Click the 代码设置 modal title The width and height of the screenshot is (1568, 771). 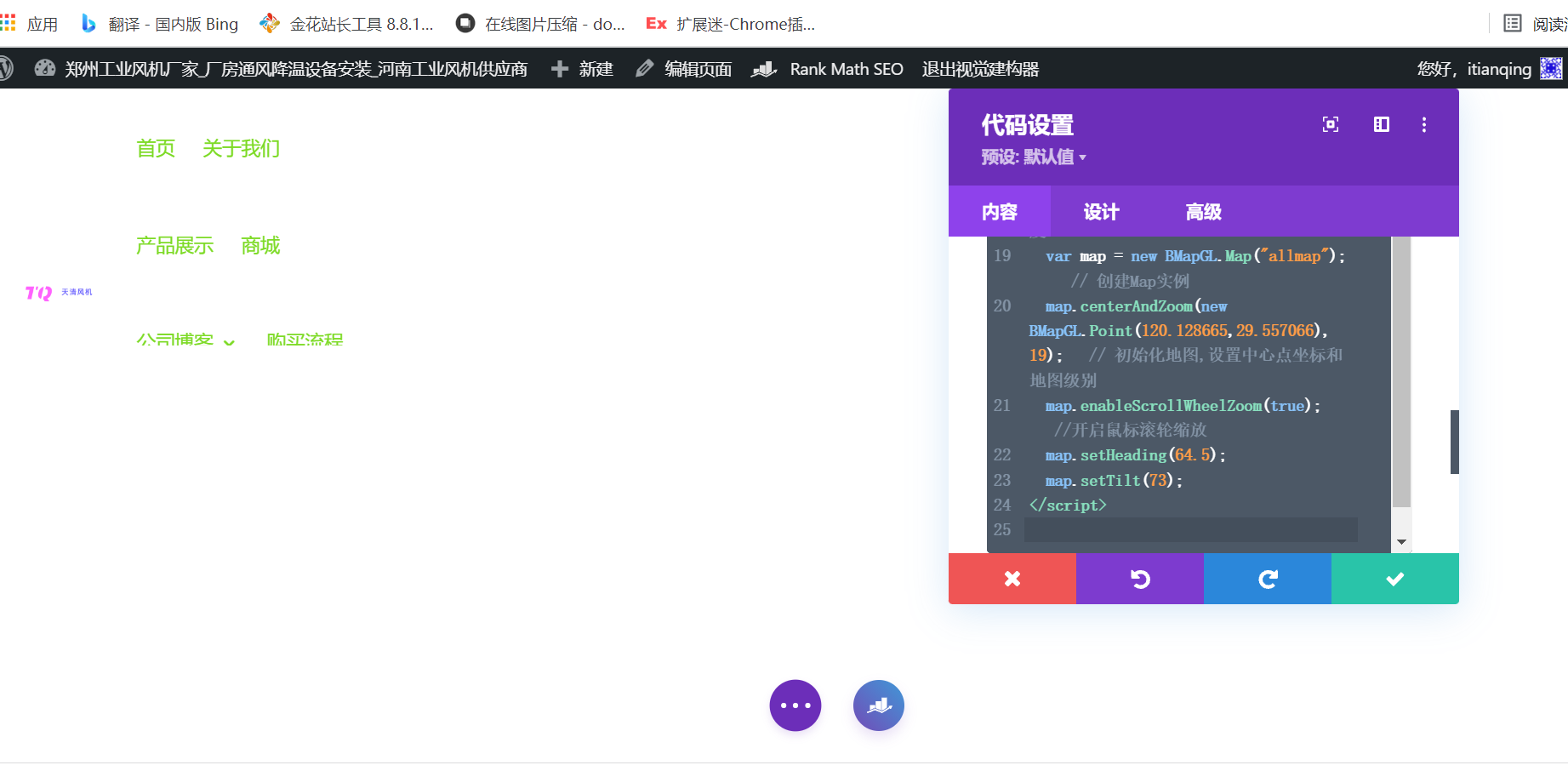click(1028, 125)
